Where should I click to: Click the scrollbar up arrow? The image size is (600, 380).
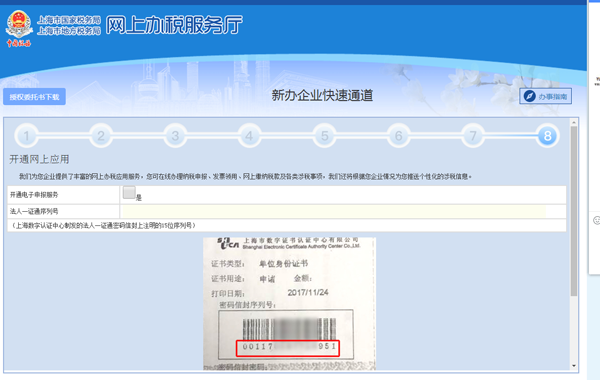click(x=574, y=122)
